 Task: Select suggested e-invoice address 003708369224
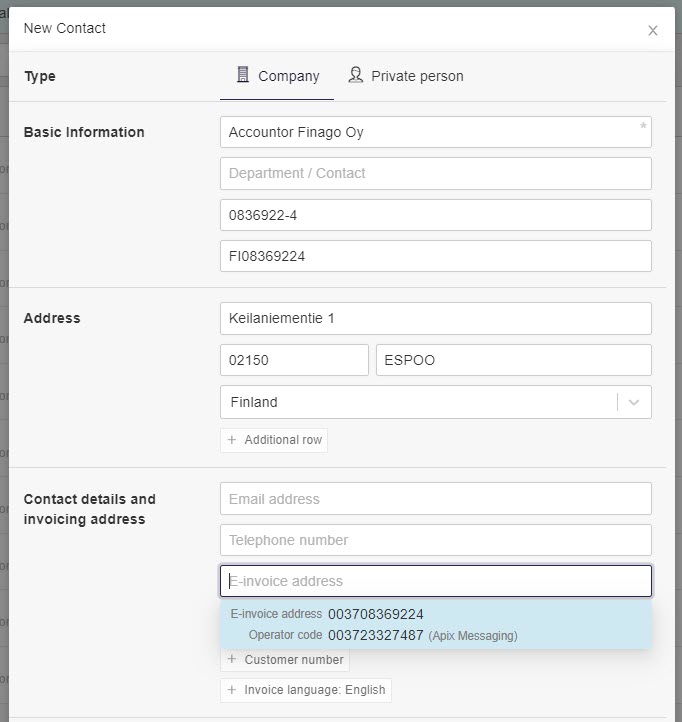pos(375,614)
